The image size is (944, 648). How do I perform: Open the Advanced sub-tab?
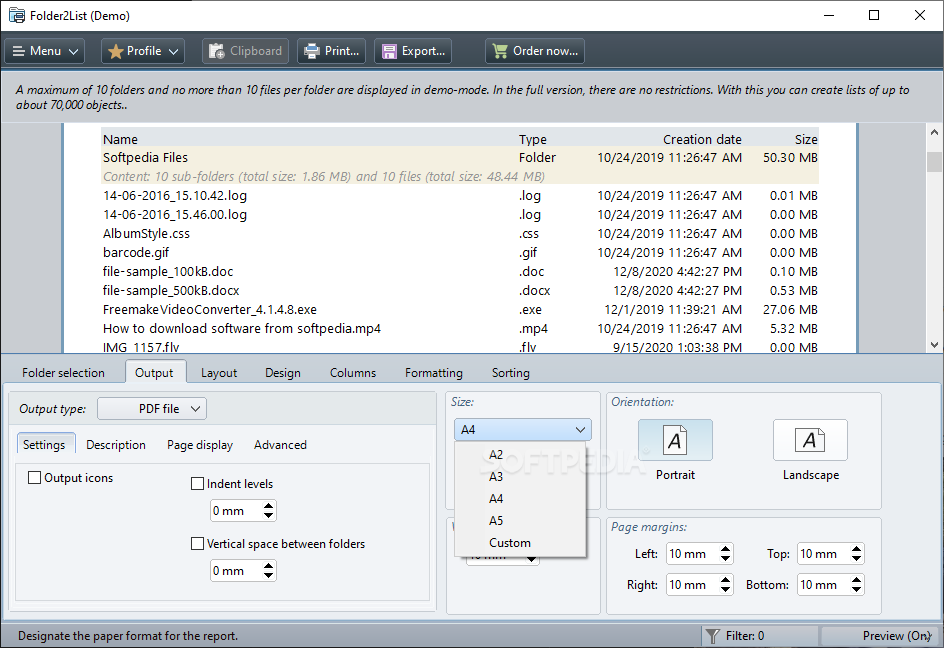[x=280, y=445]
